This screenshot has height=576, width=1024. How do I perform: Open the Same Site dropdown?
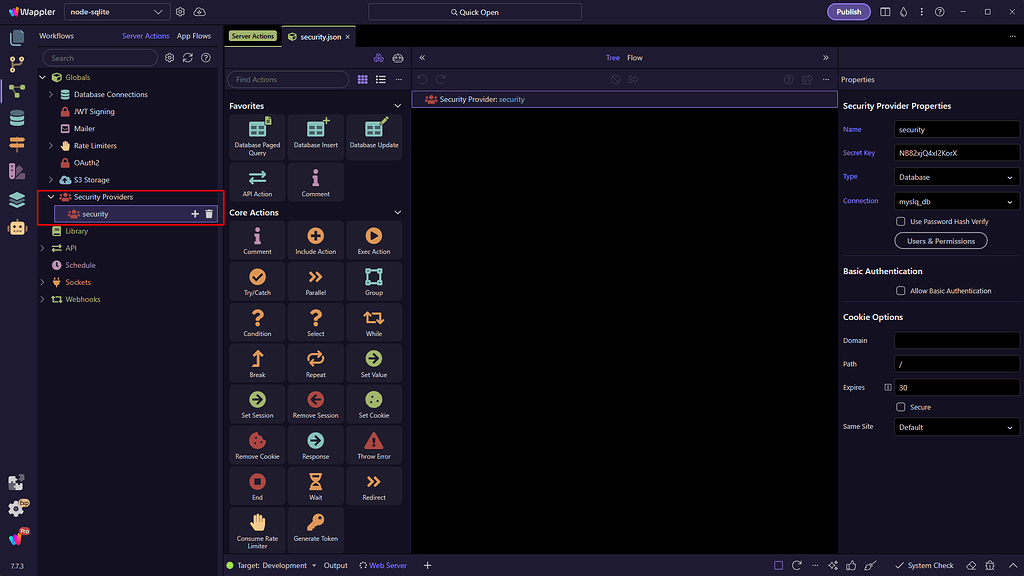click(956, 427)
